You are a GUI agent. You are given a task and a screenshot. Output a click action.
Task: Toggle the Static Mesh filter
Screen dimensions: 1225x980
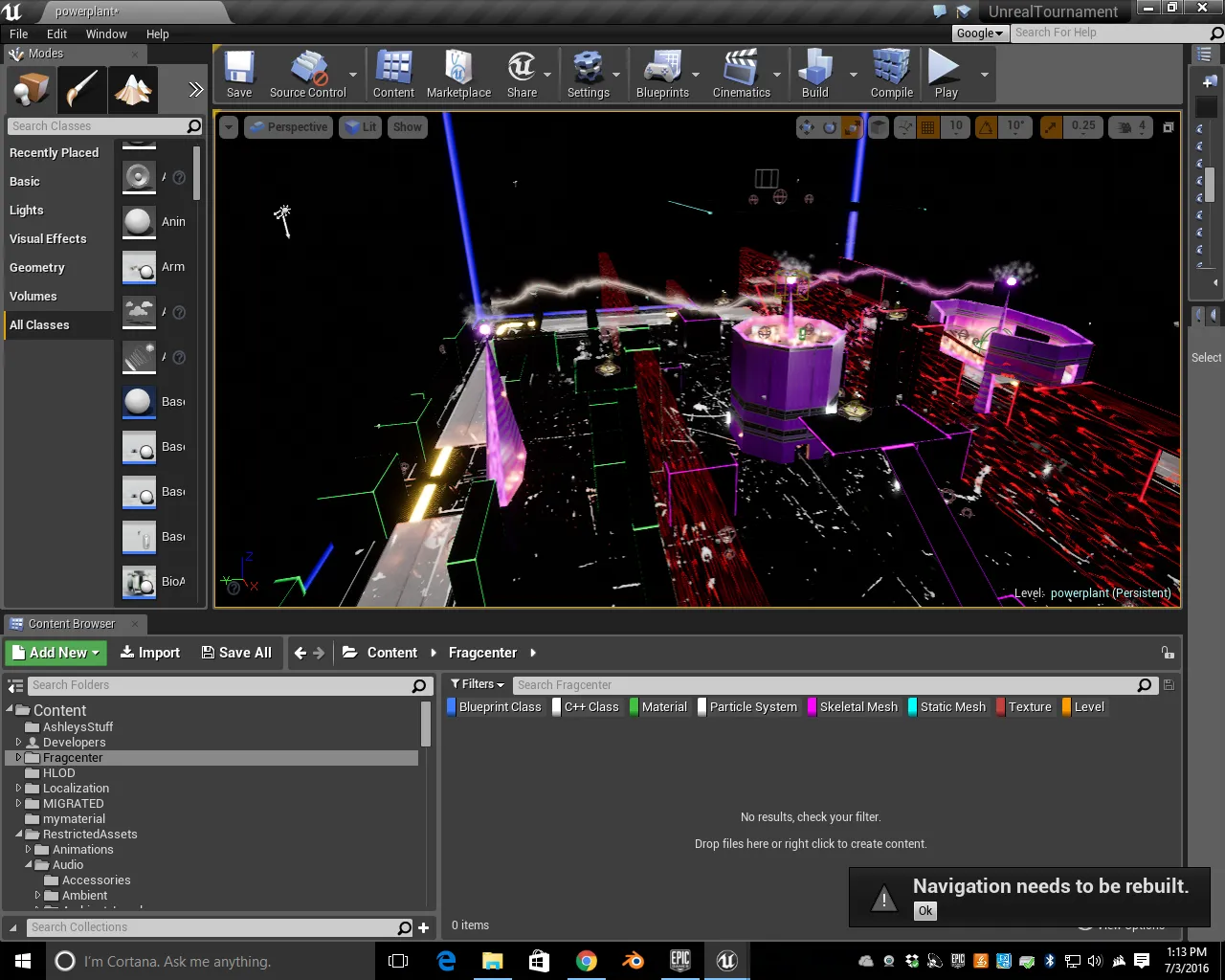pyautogui.click(x=947, y=707)
